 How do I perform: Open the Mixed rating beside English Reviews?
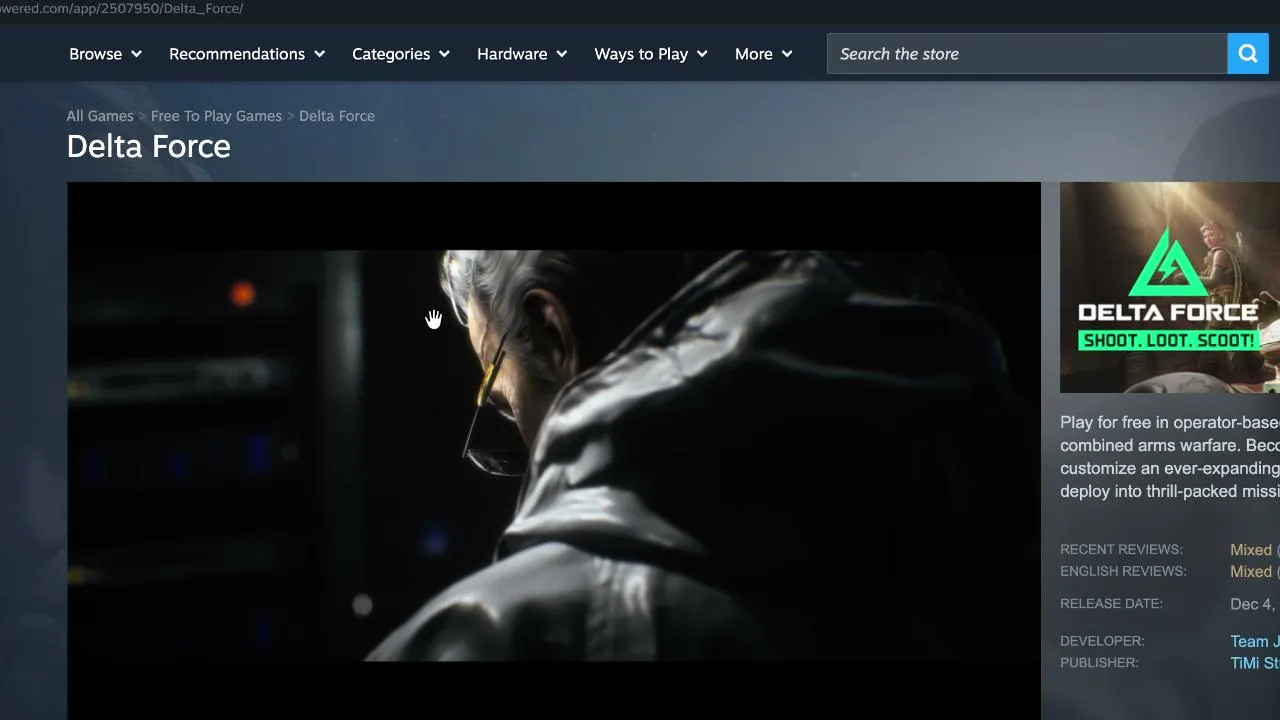click(x=1251, y=572)
